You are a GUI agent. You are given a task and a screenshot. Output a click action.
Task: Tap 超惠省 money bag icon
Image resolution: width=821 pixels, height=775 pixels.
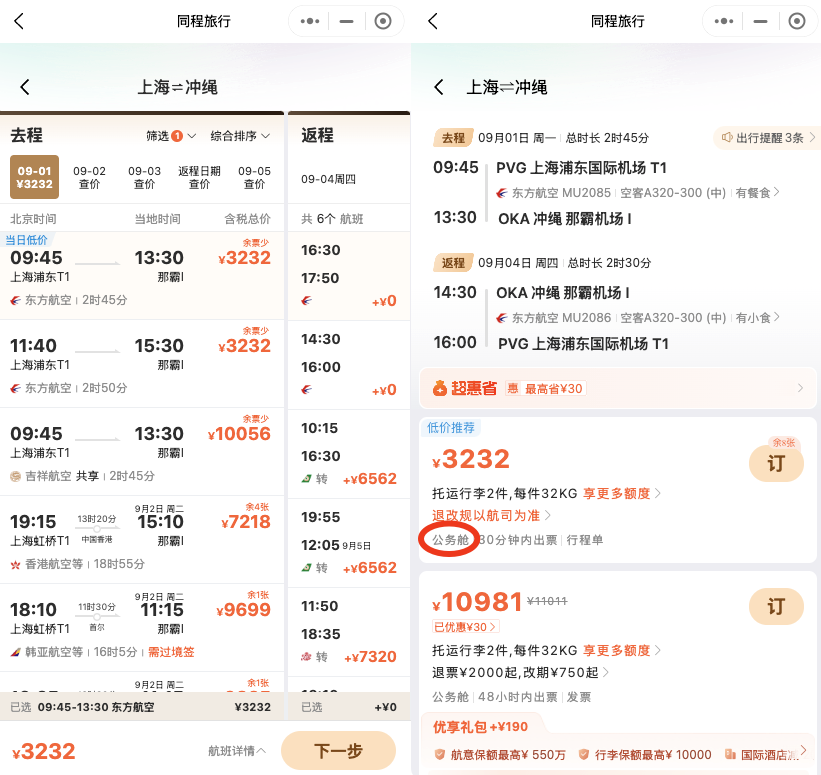click(x=440, y=389)
